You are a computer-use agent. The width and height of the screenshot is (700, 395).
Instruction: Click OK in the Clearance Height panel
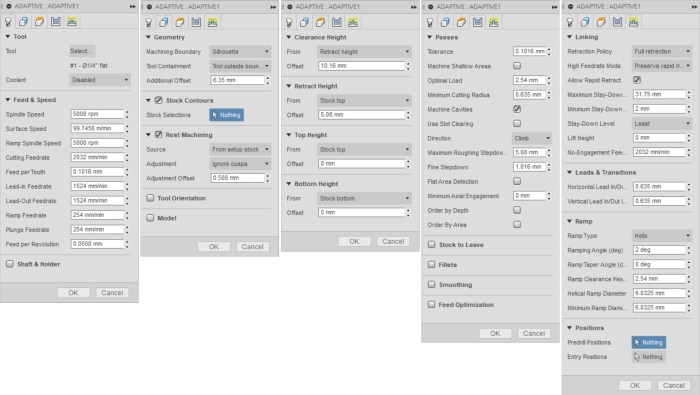(x=354, y=241)
